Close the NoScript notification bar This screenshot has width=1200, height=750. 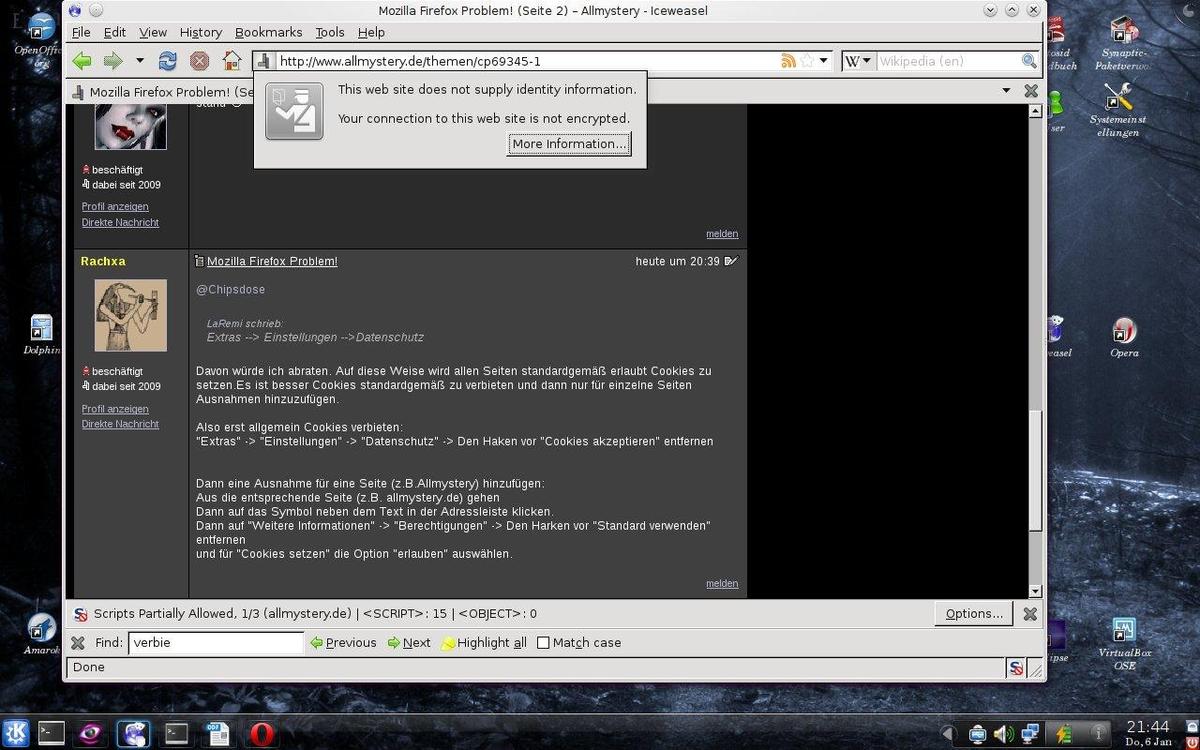[x=1030, y=614]
